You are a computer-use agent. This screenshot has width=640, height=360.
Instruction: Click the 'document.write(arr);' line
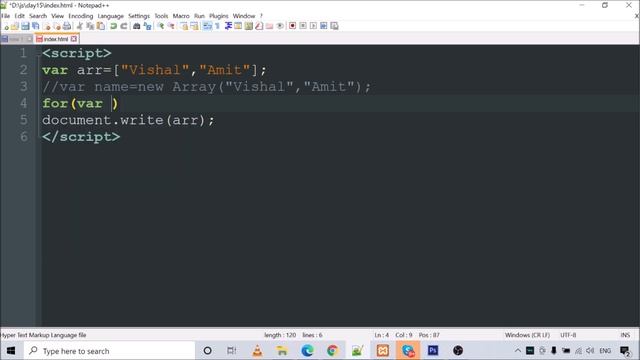128,120
